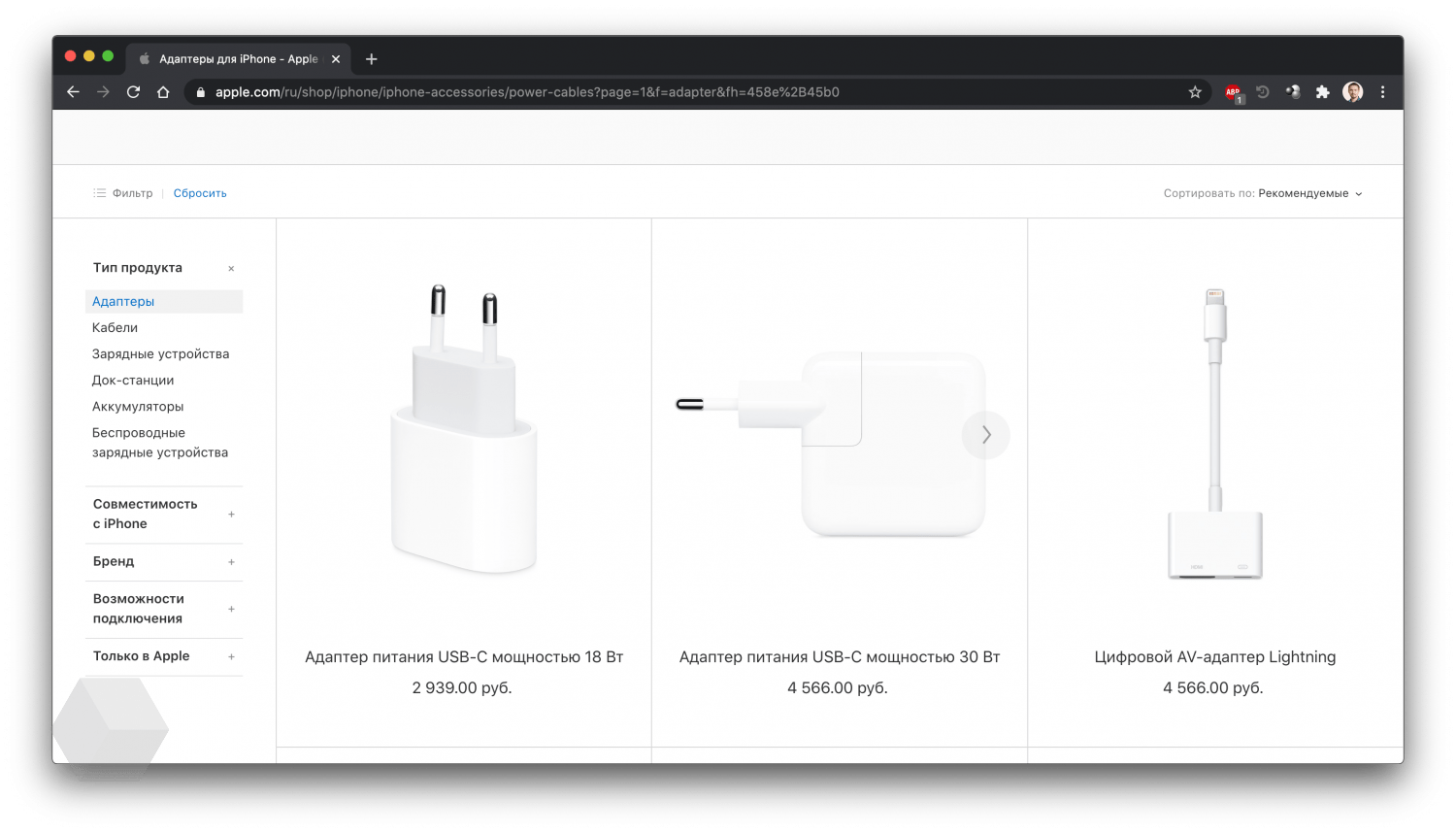Toggle the Фильтр panel

pyautogui.click(x=123, y=193)
